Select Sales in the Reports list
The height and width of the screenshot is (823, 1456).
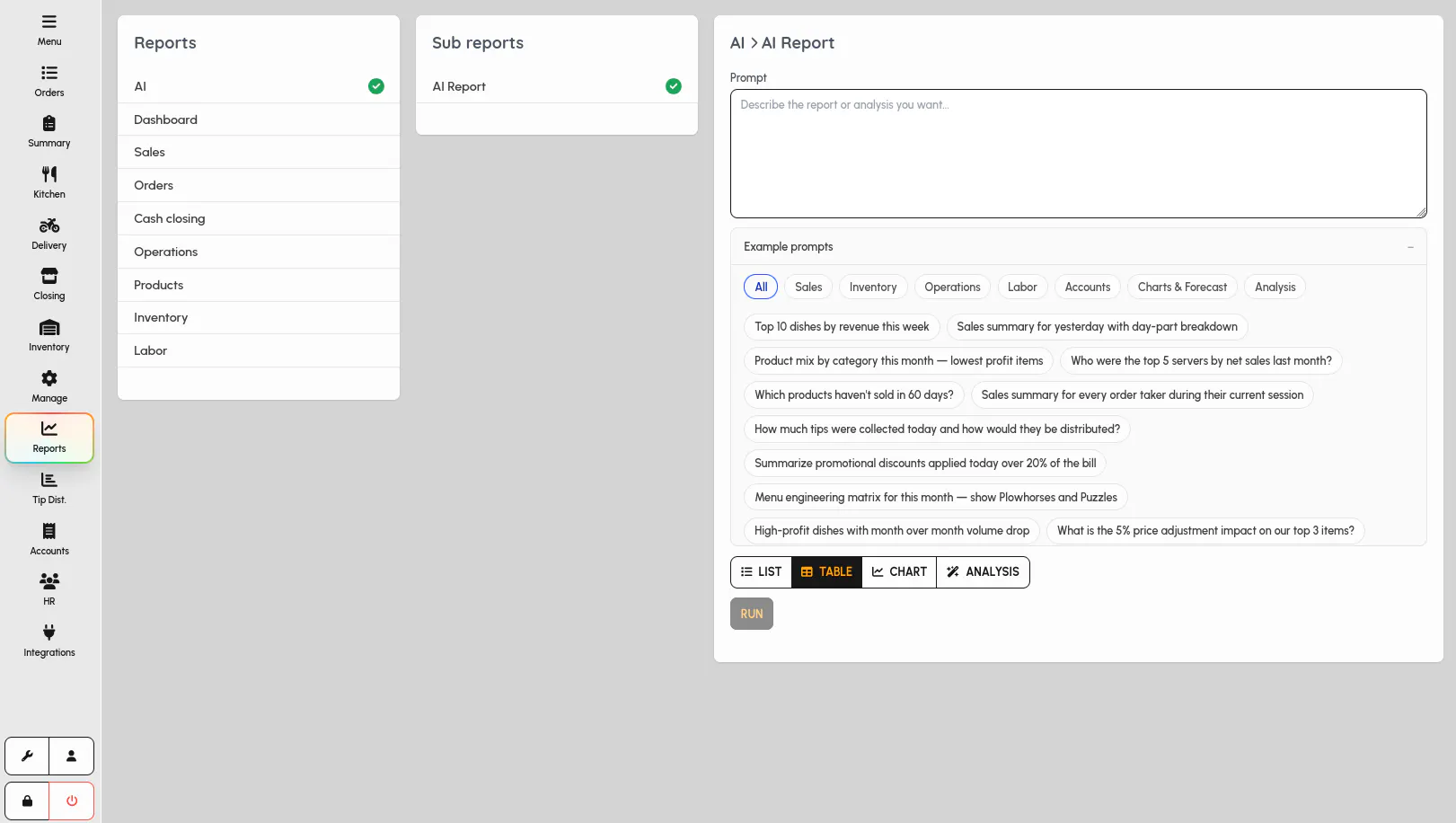click(259, 152)
